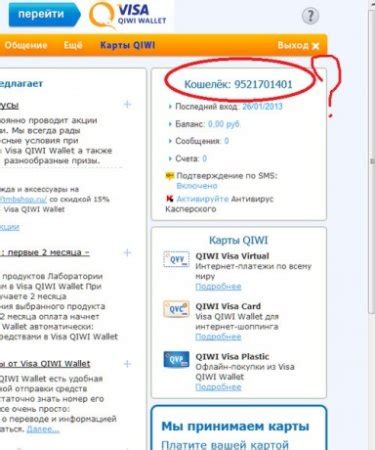
Task: Expand the 'первые 2 месяца' offer plus sign
Action: (x=127, y=252)
